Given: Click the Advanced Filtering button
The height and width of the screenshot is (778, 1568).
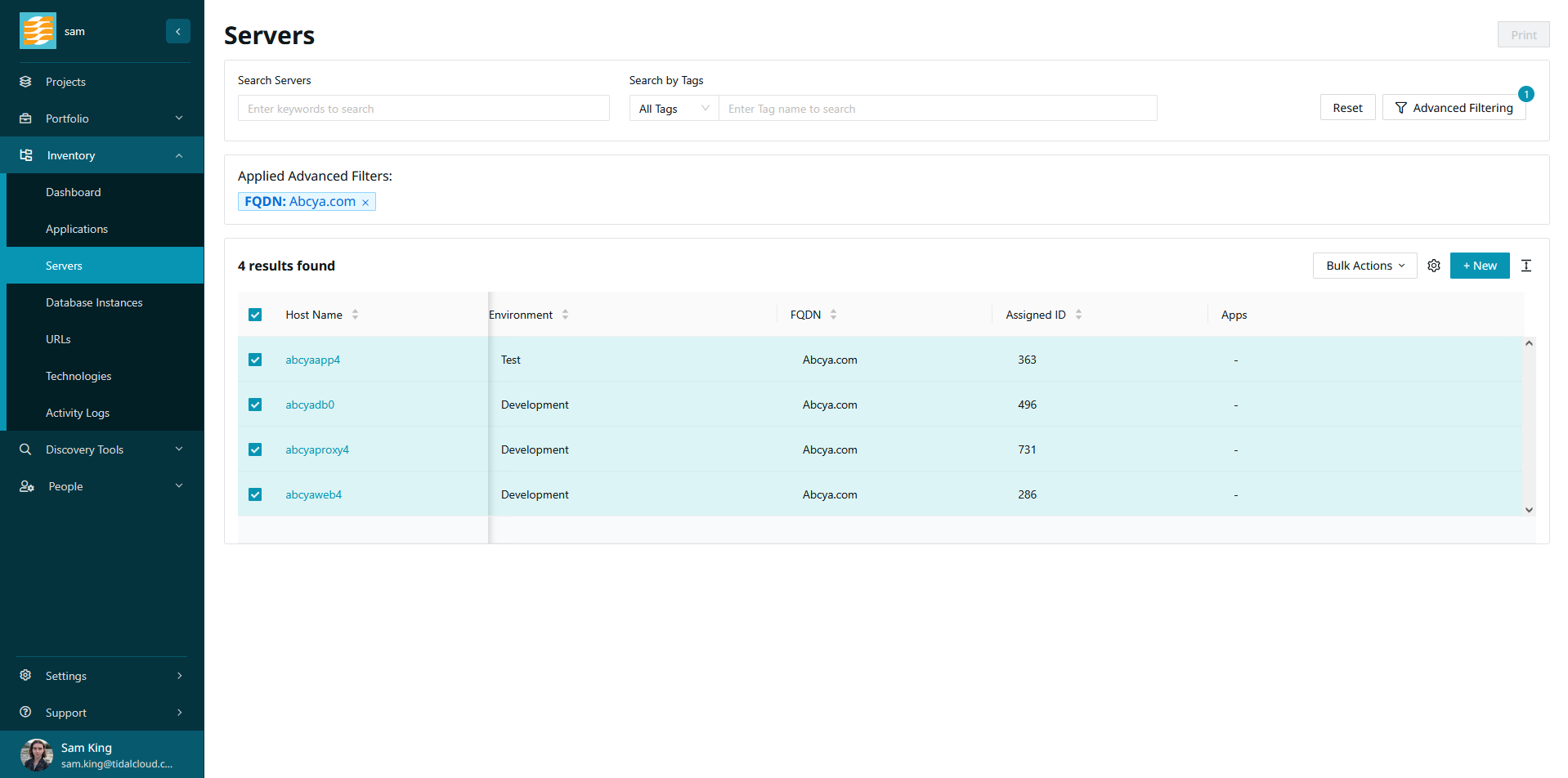Looking at the screenshot, I should (1454, 108).
